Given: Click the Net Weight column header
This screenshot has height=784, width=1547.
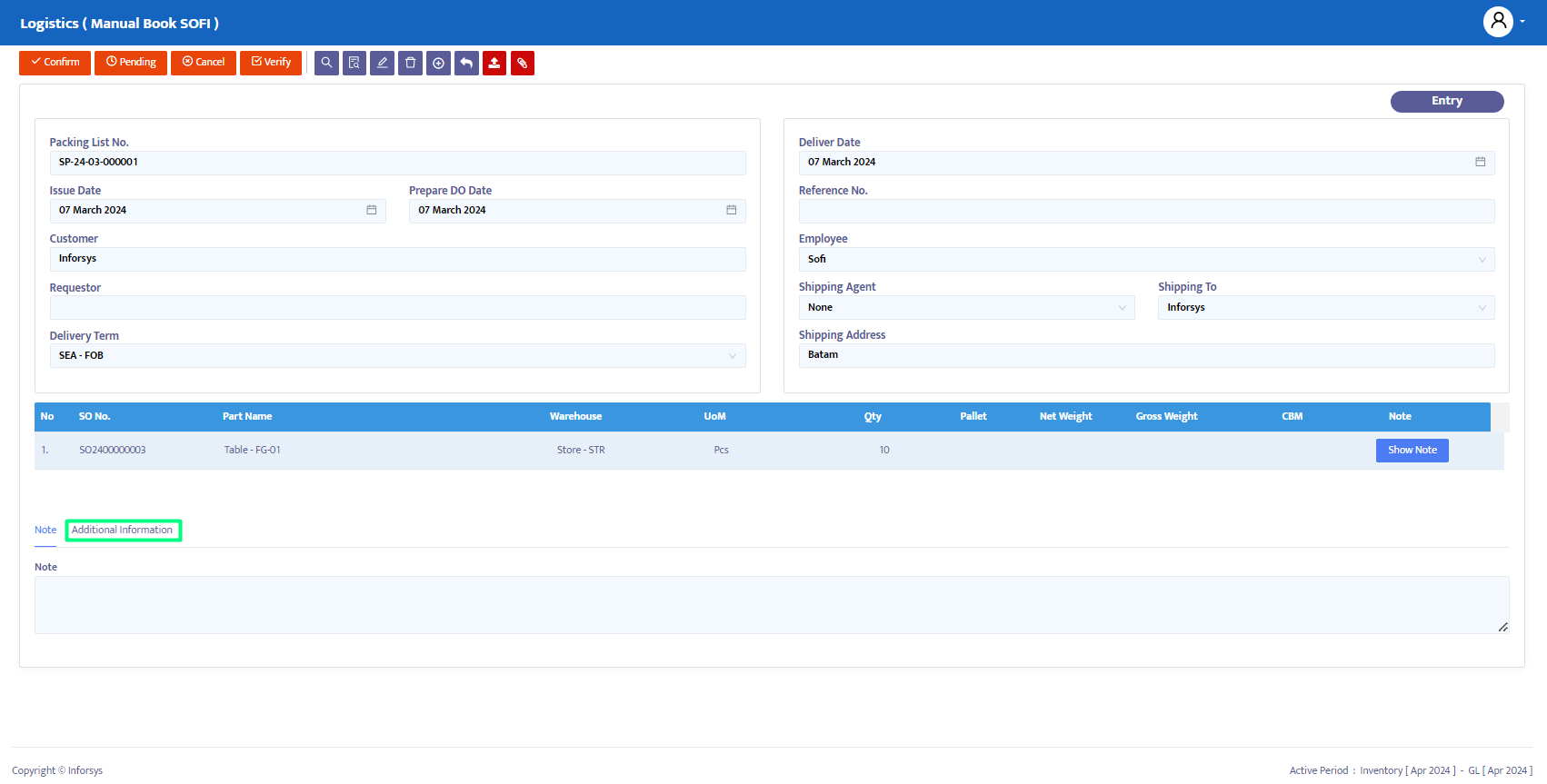Looking at the screenshot, I should [1066, 417].
